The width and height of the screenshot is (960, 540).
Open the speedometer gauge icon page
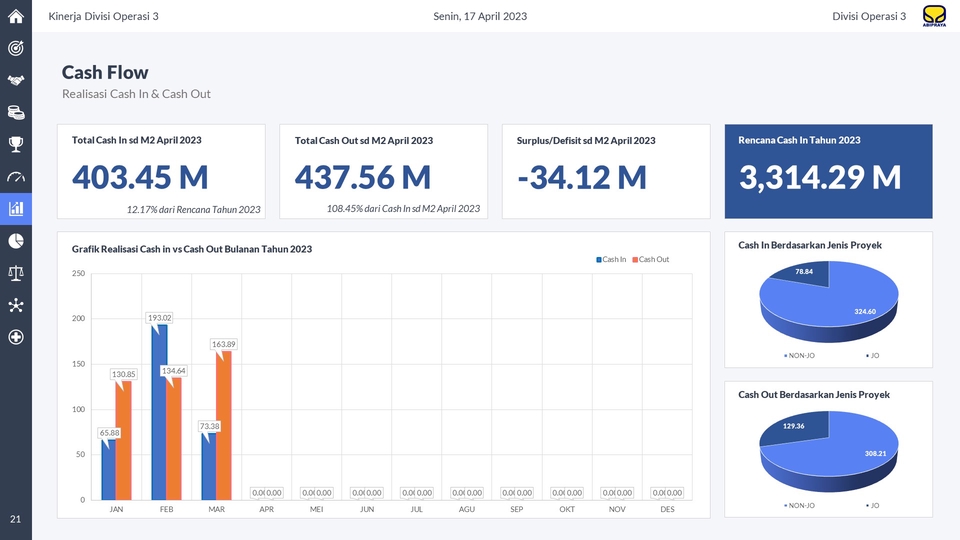point(16,177)
